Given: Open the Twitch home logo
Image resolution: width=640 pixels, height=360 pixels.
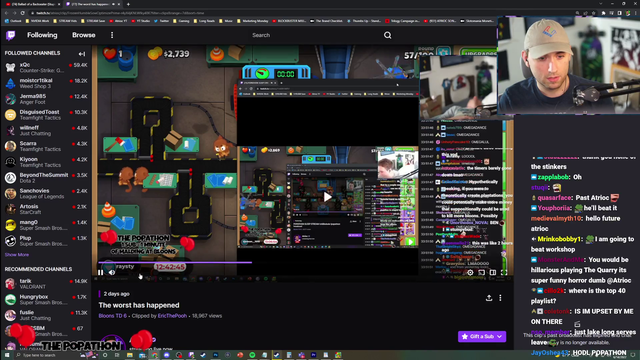Looking at the screenshot, I should [11, 36].
